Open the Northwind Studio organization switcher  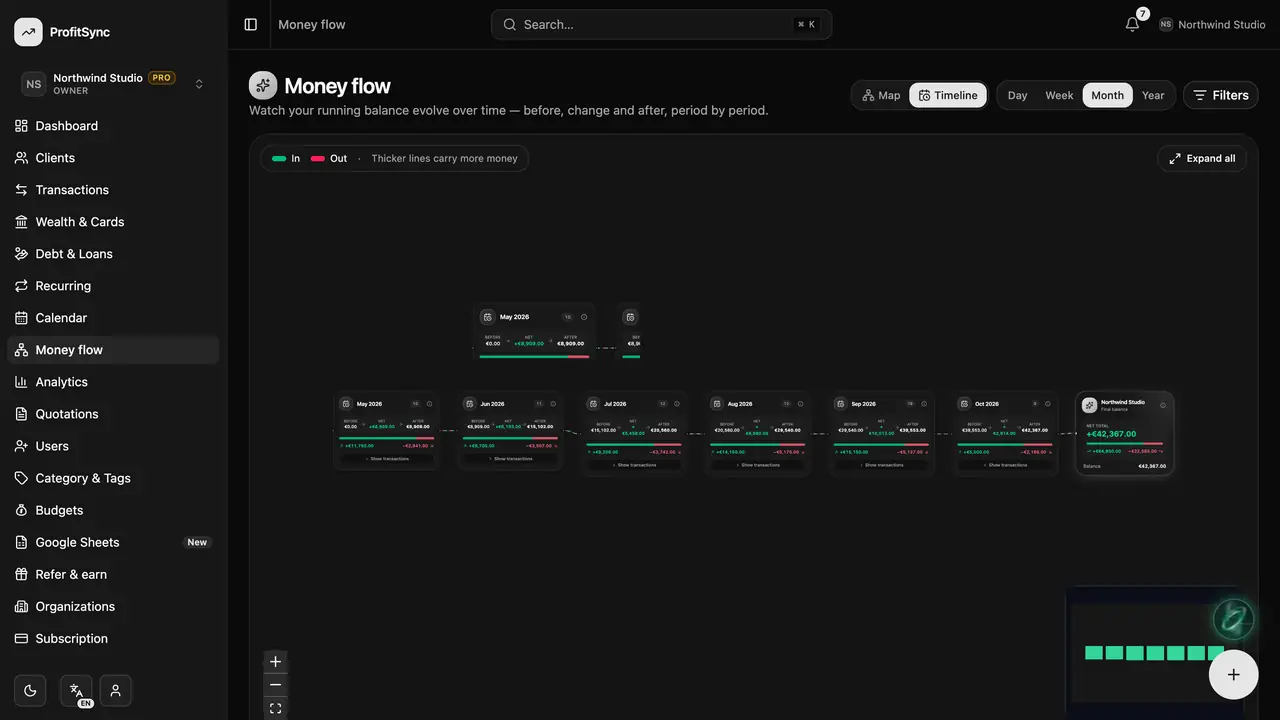(x=114, y=84)
